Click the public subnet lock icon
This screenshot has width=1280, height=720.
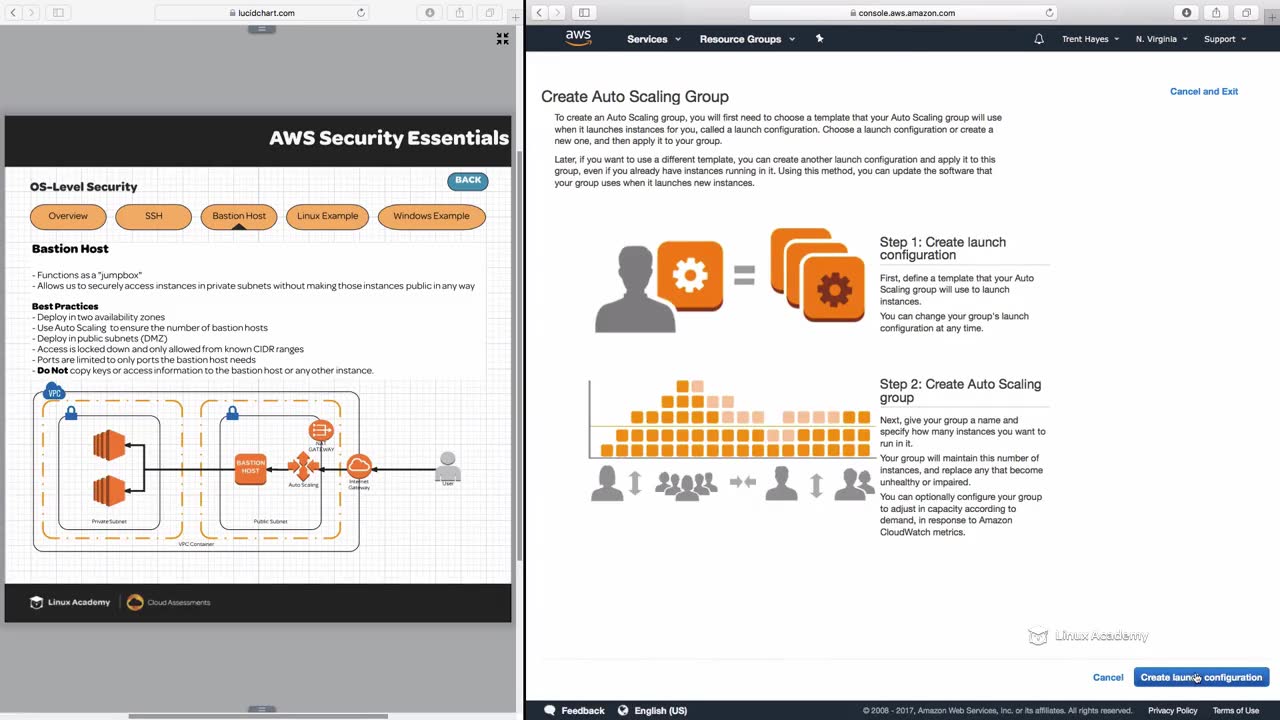click(232, 412)
